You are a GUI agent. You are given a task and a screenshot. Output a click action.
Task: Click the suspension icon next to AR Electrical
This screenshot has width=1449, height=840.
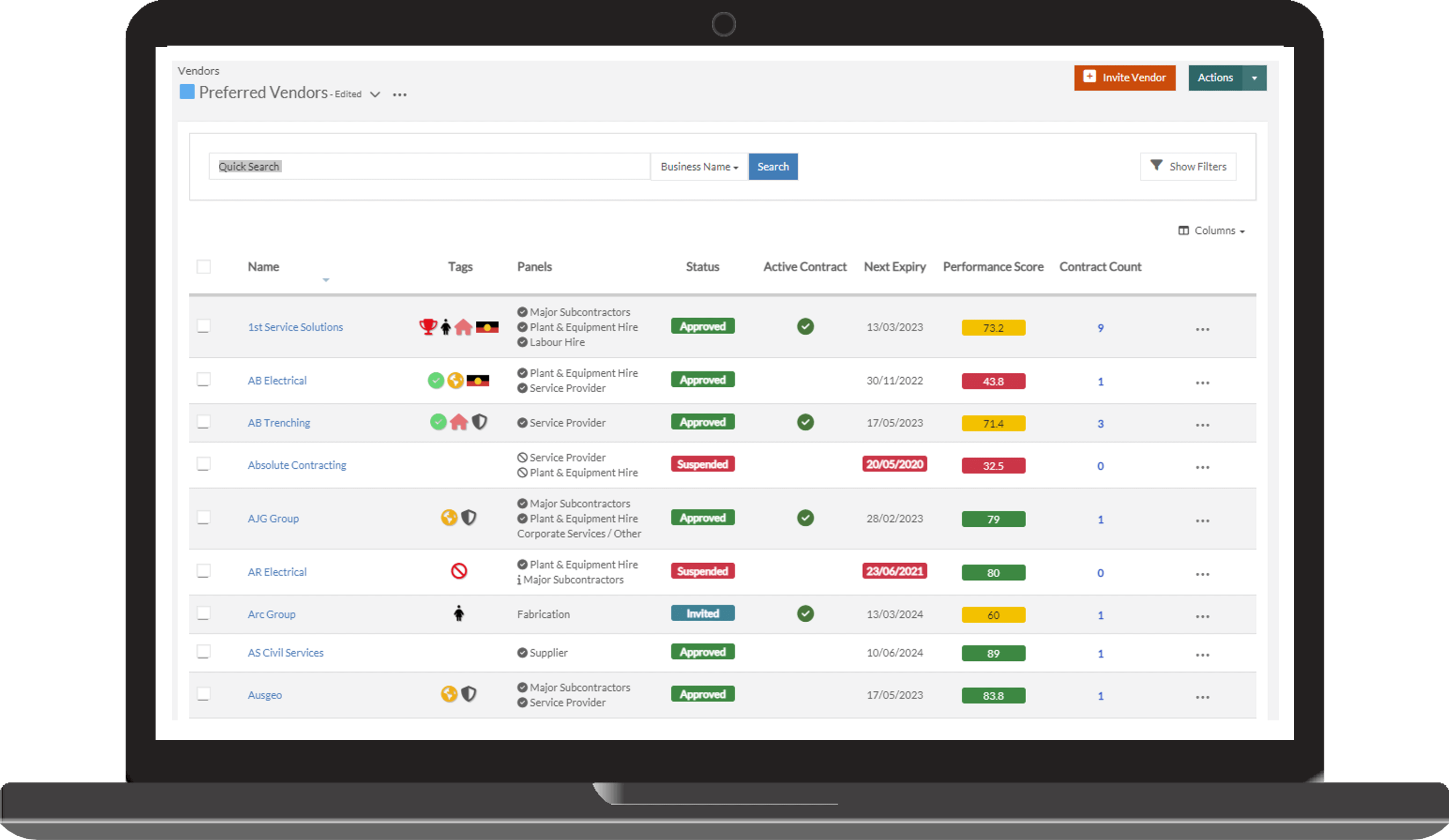tap(459, 571)
